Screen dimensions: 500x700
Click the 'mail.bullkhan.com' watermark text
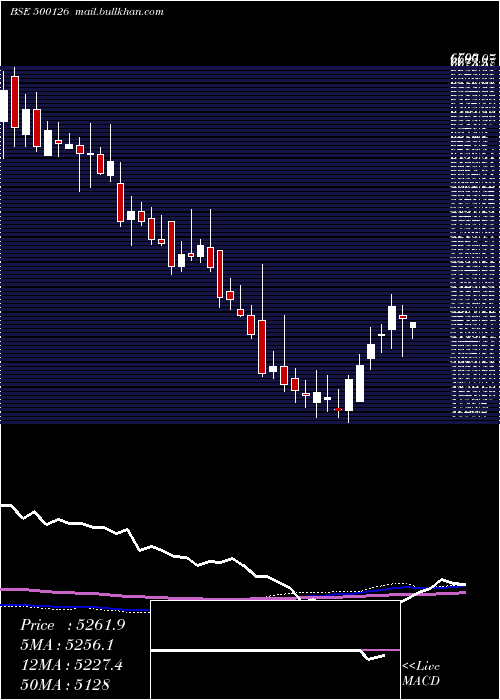tap(118, 12)
